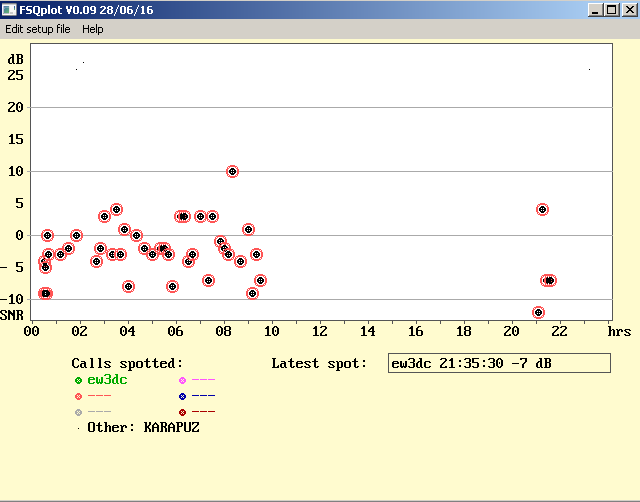The width and height of the screenshot is (640, 502).
Task: Click the blue legend marker
Action: (182, 396)
